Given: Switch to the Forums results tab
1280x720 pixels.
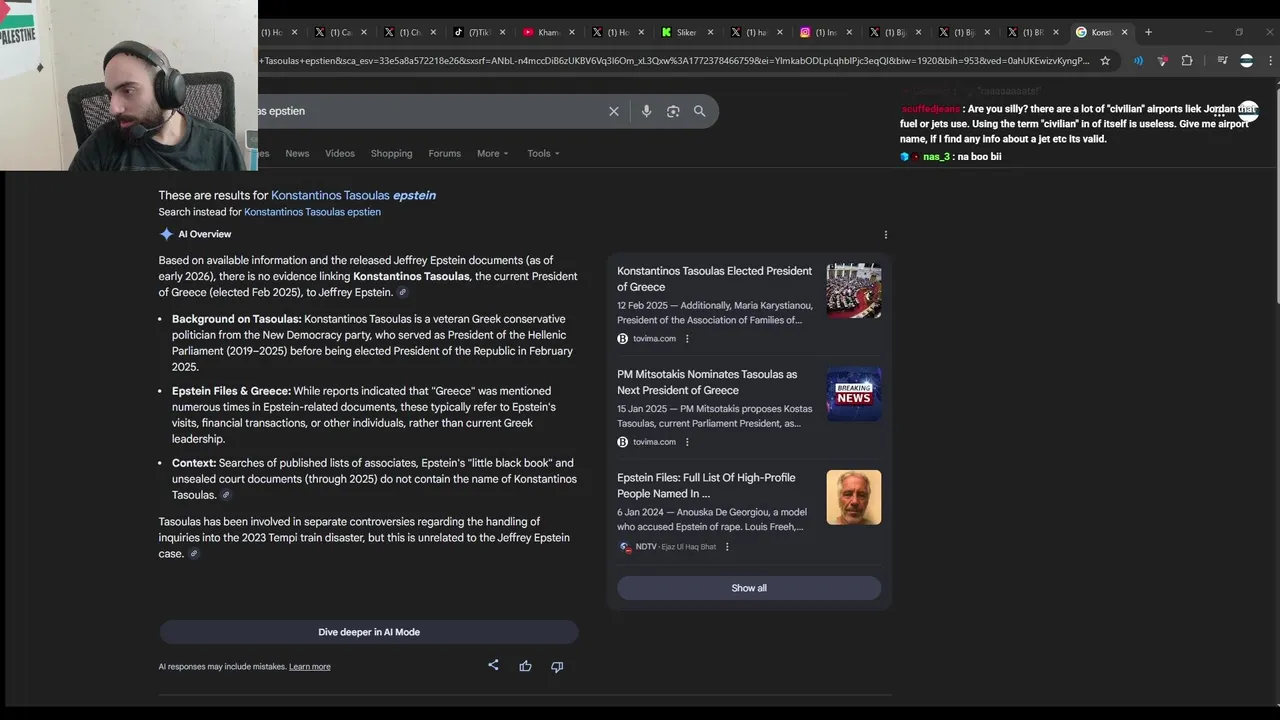Looking at the screenshot, I should tap(445, 153).
